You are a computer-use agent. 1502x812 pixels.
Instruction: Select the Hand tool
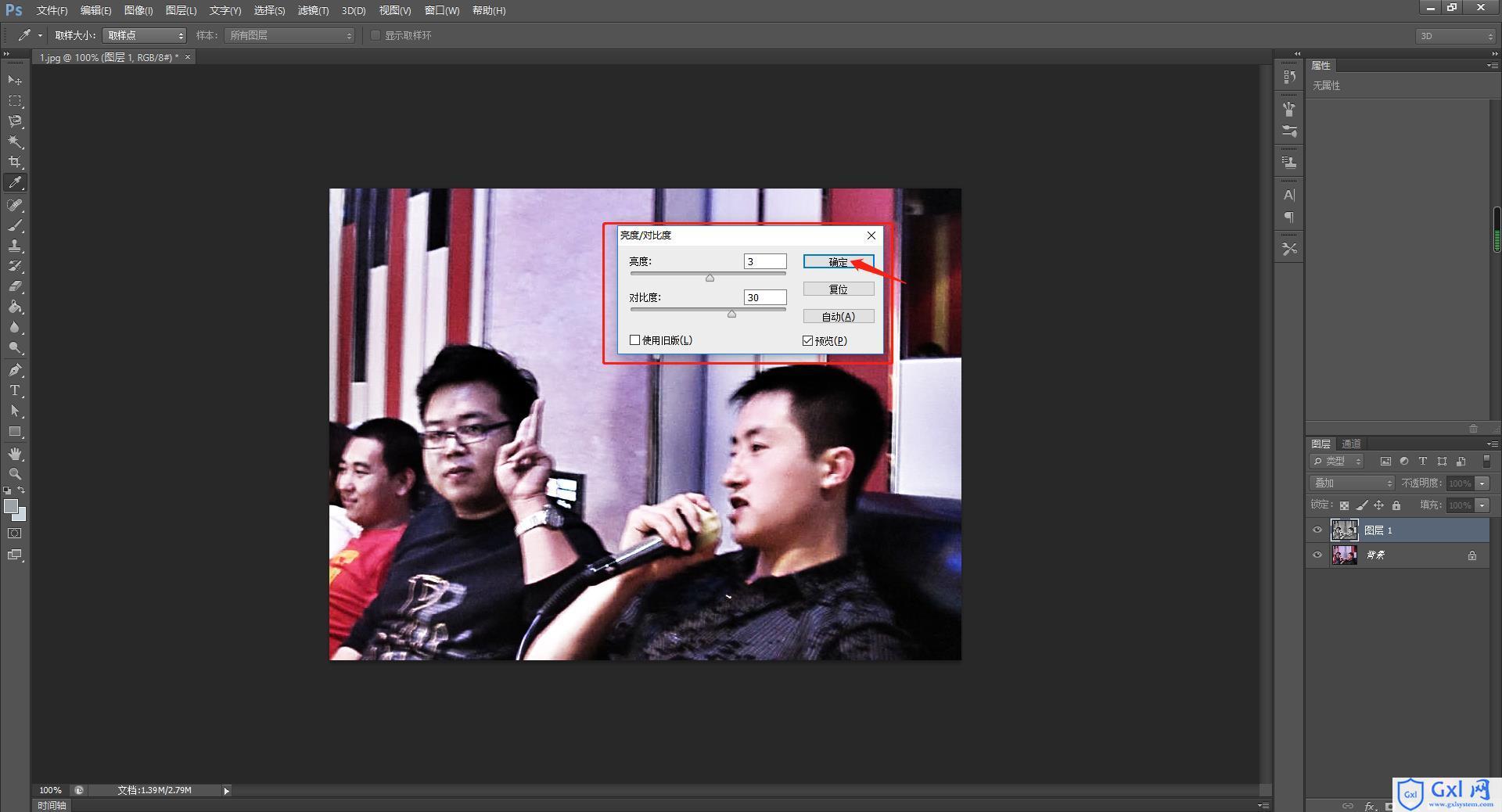point(15,454)
